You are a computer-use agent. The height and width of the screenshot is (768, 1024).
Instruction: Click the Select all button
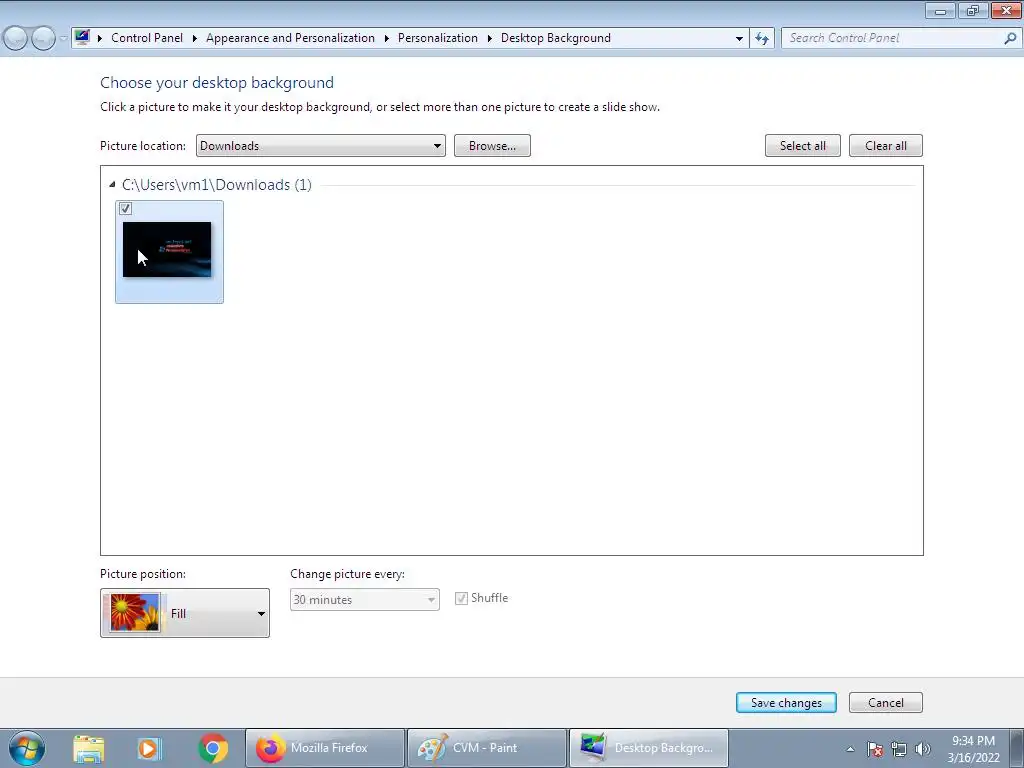pos(803,146)
